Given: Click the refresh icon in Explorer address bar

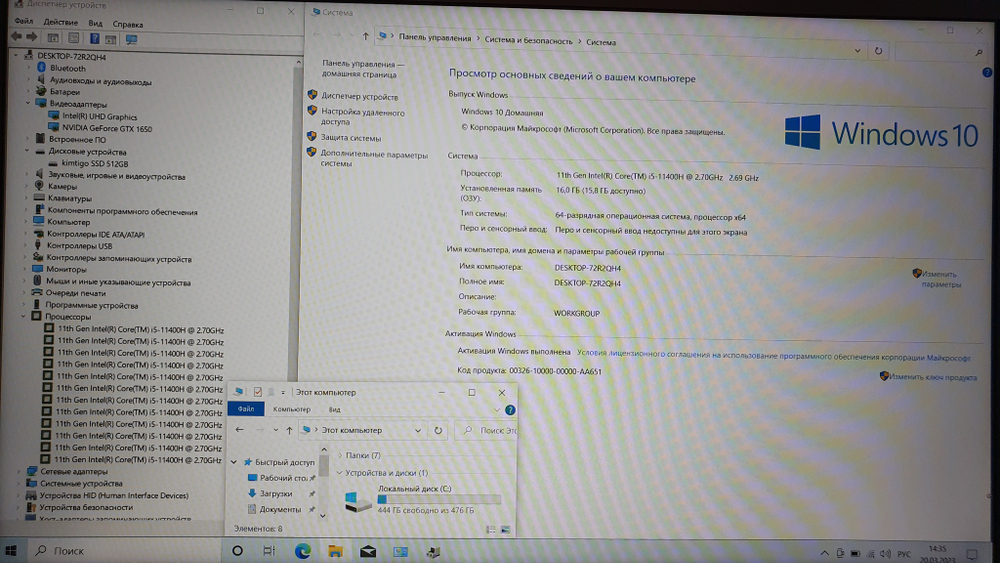Looking at the screenshot, I should 438,430.
